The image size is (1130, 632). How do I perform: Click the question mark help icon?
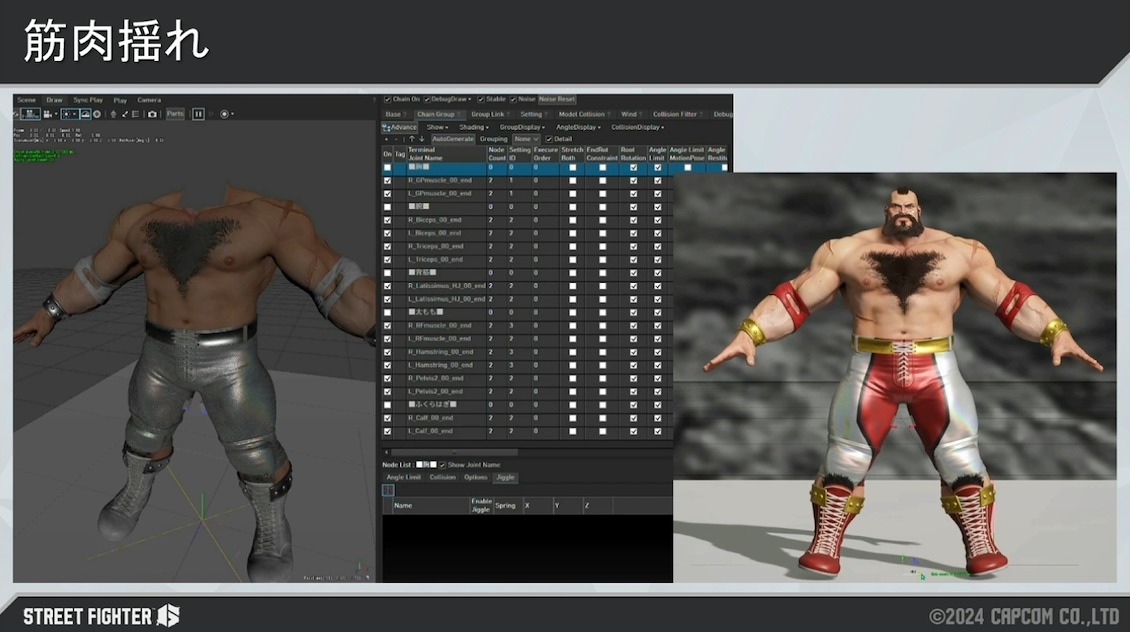374,100
